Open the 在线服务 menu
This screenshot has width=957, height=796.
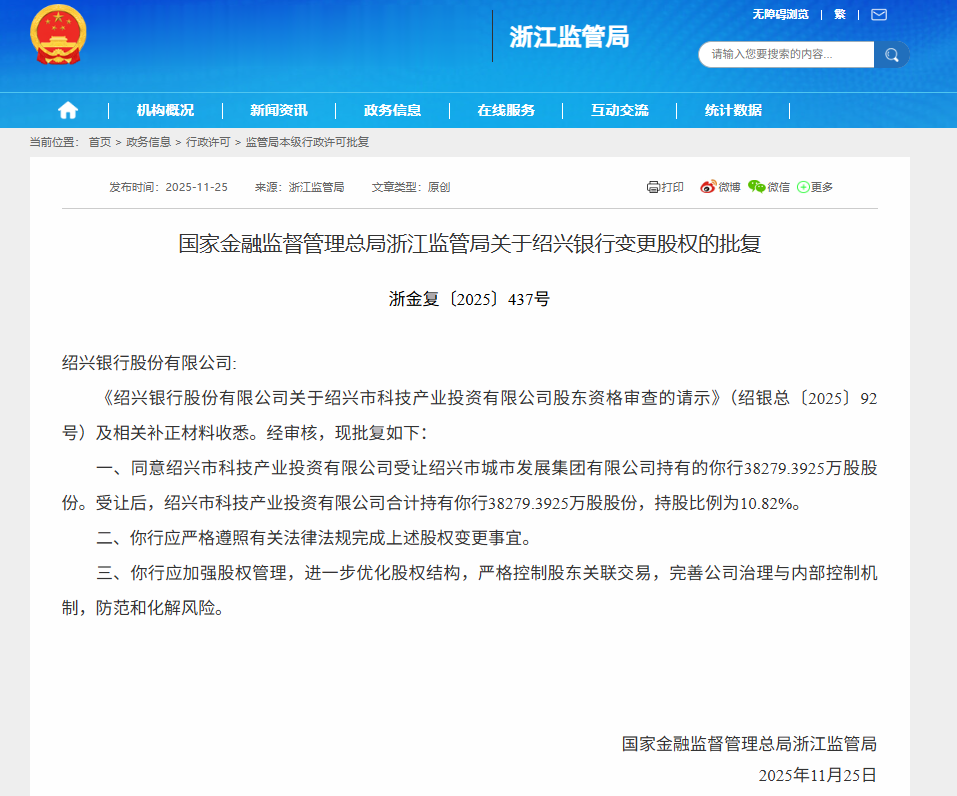(x=506, y=110)
